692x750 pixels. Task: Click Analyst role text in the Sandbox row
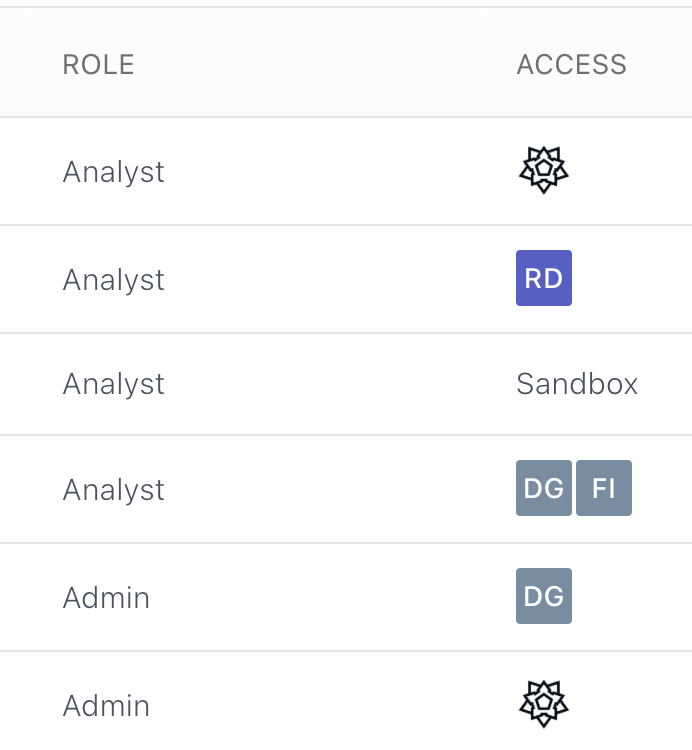[x=113, y=385]
